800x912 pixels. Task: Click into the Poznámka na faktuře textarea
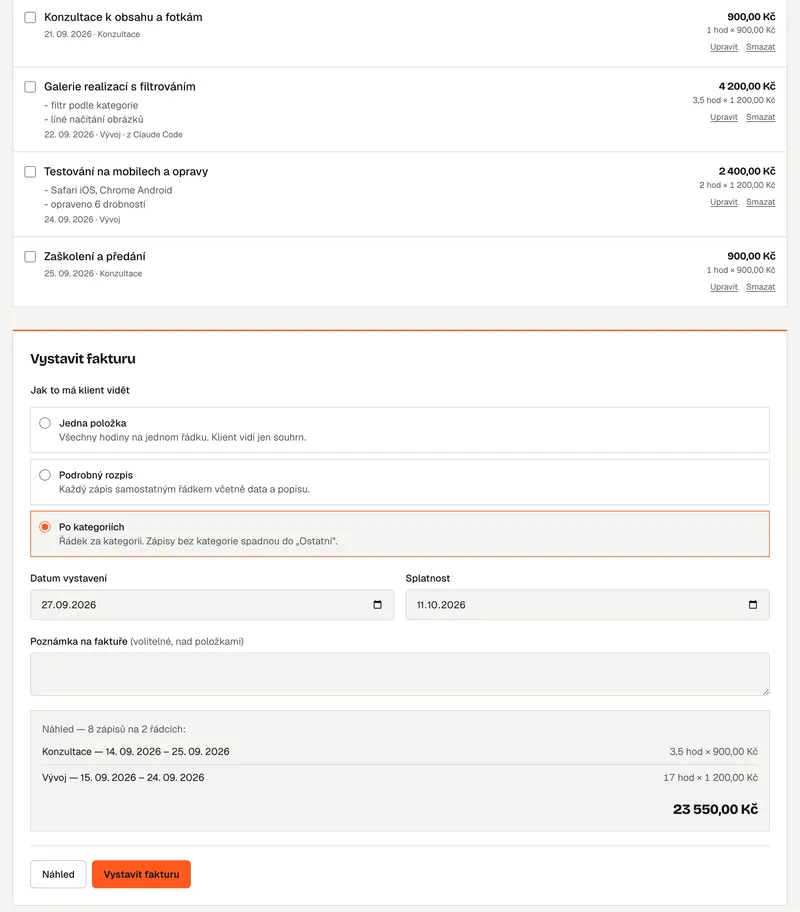tap(400, 674)
